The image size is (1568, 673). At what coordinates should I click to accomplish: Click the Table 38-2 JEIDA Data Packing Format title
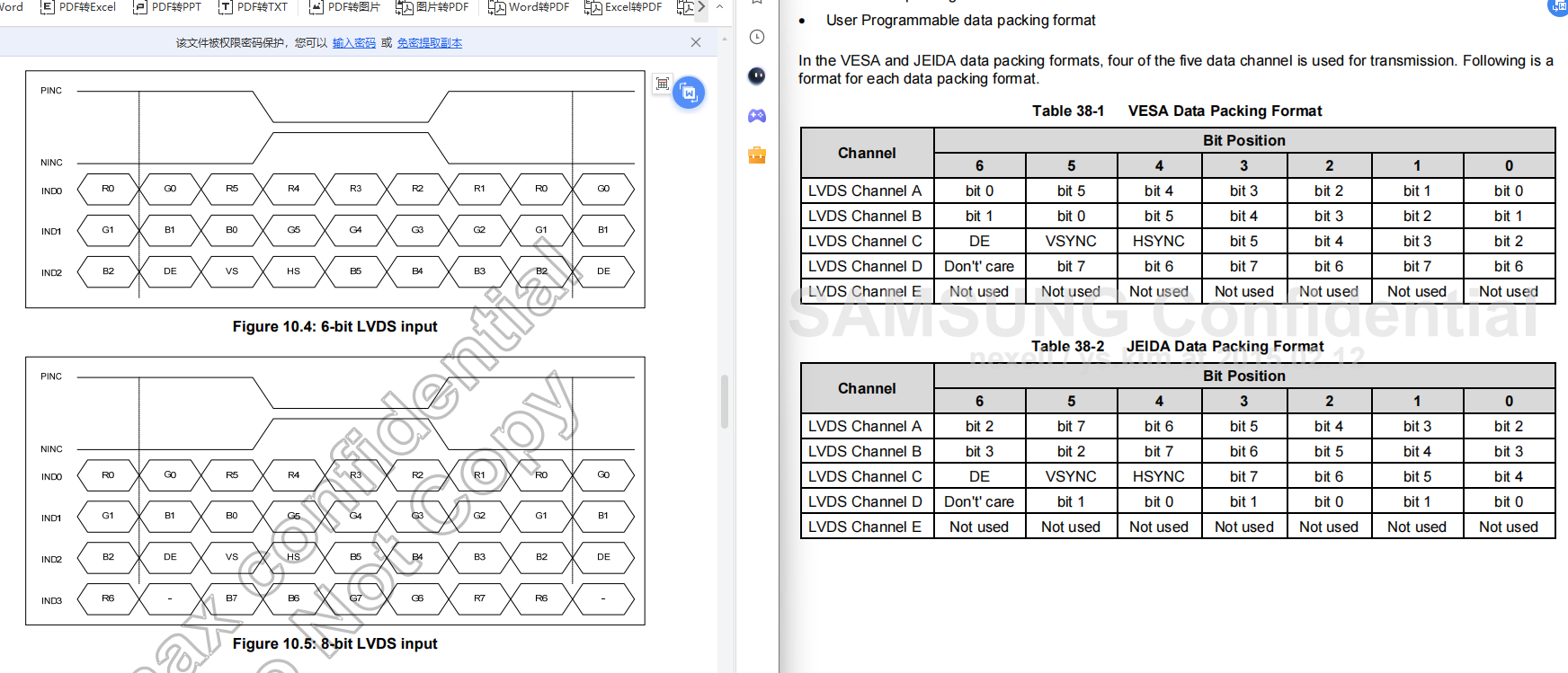1177,346
